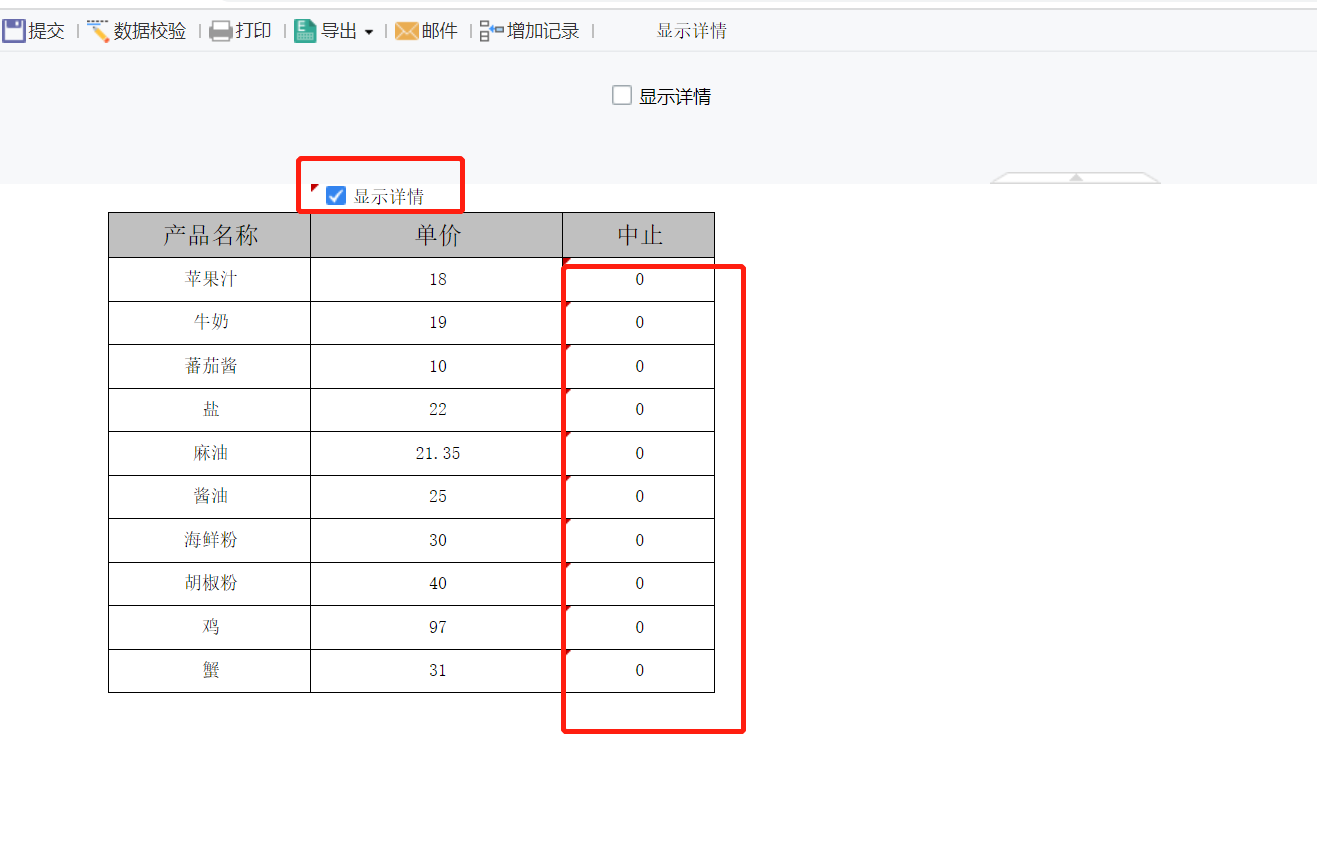Click the 中止 value in 盐 row

tap(639, 409)
